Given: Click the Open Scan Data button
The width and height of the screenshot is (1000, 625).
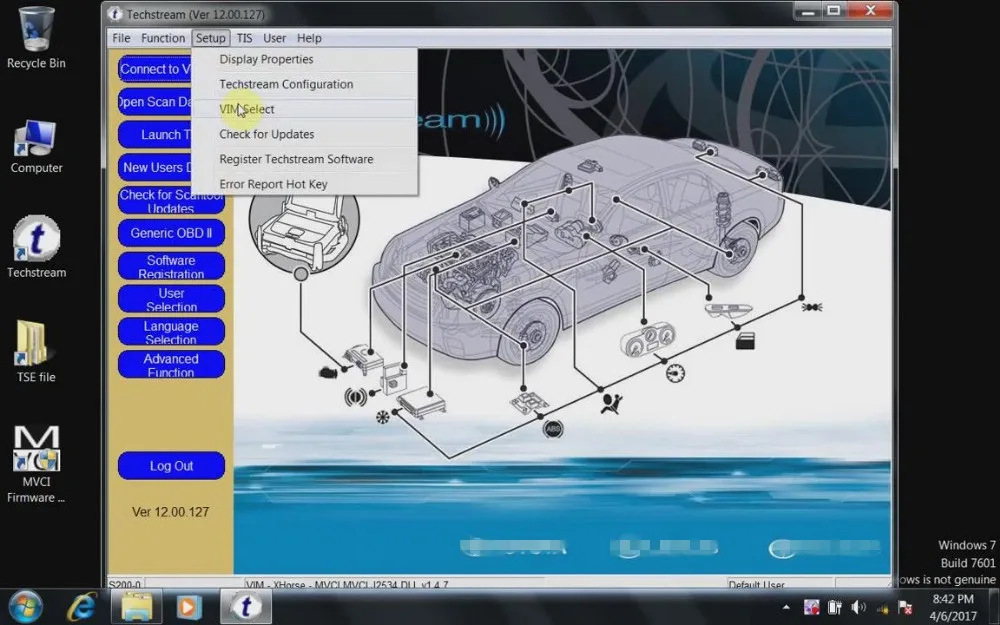Looking at the screenshot, I should (x=155, y=101).
